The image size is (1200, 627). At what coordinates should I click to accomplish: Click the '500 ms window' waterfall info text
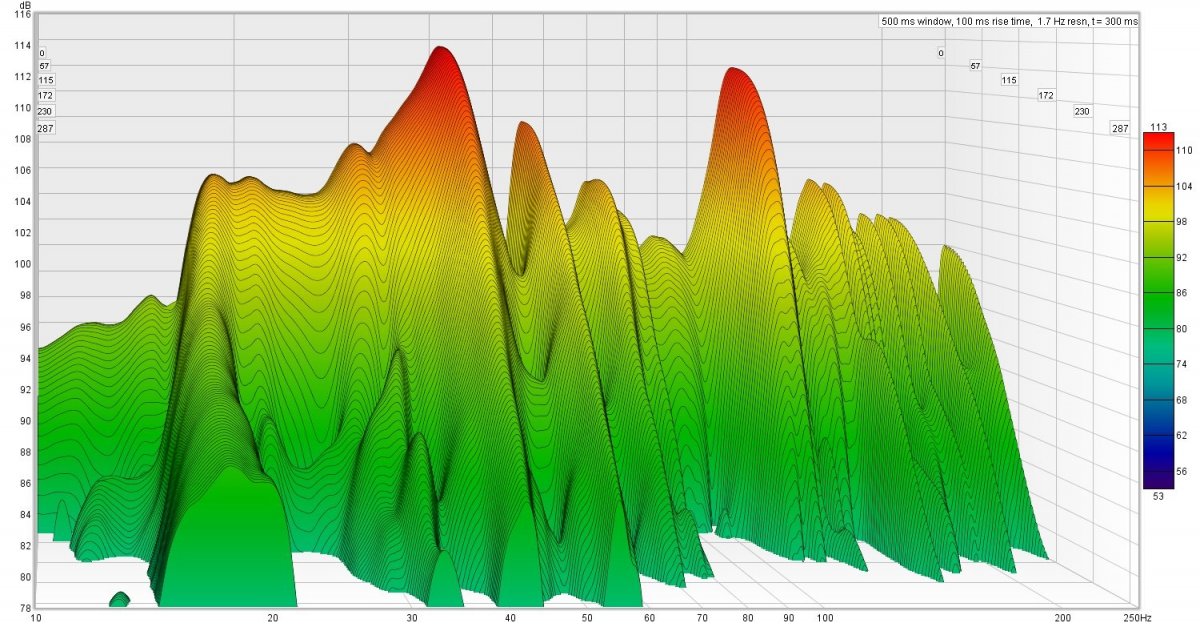(1009, 20)
